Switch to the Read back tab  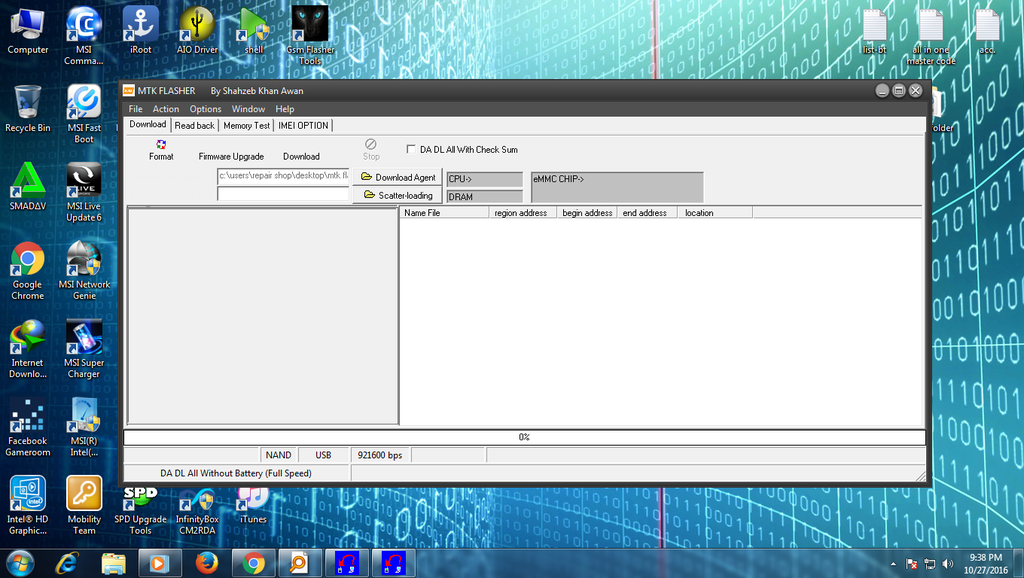(194, 126)
